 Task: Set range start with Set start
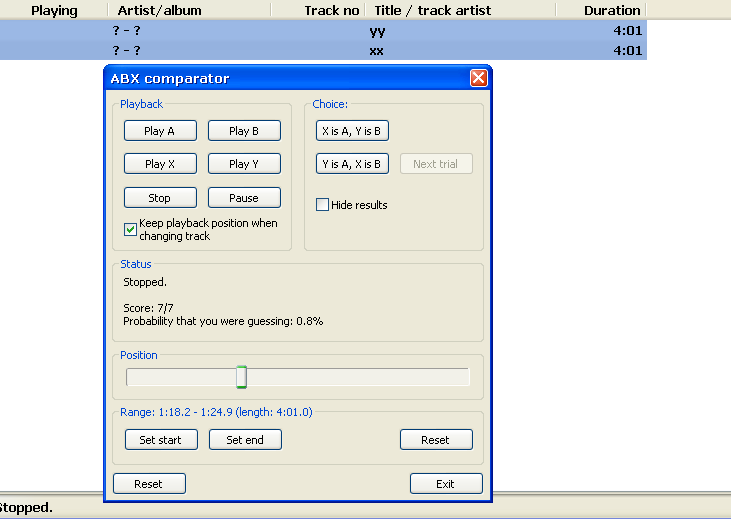click(161, 440)
